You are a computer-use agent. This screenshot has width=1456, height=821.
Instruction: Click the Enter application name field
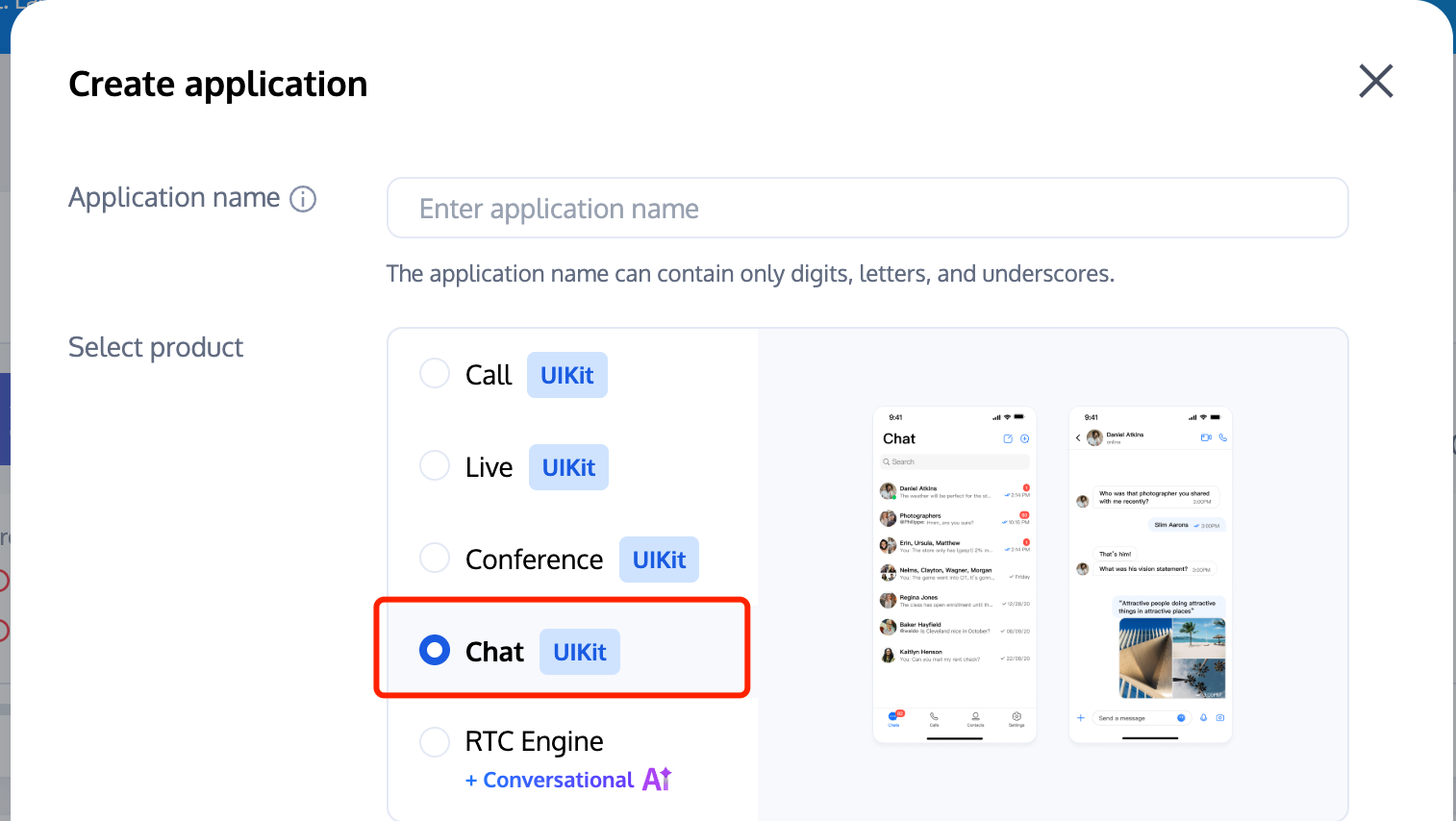click(867, 208)
